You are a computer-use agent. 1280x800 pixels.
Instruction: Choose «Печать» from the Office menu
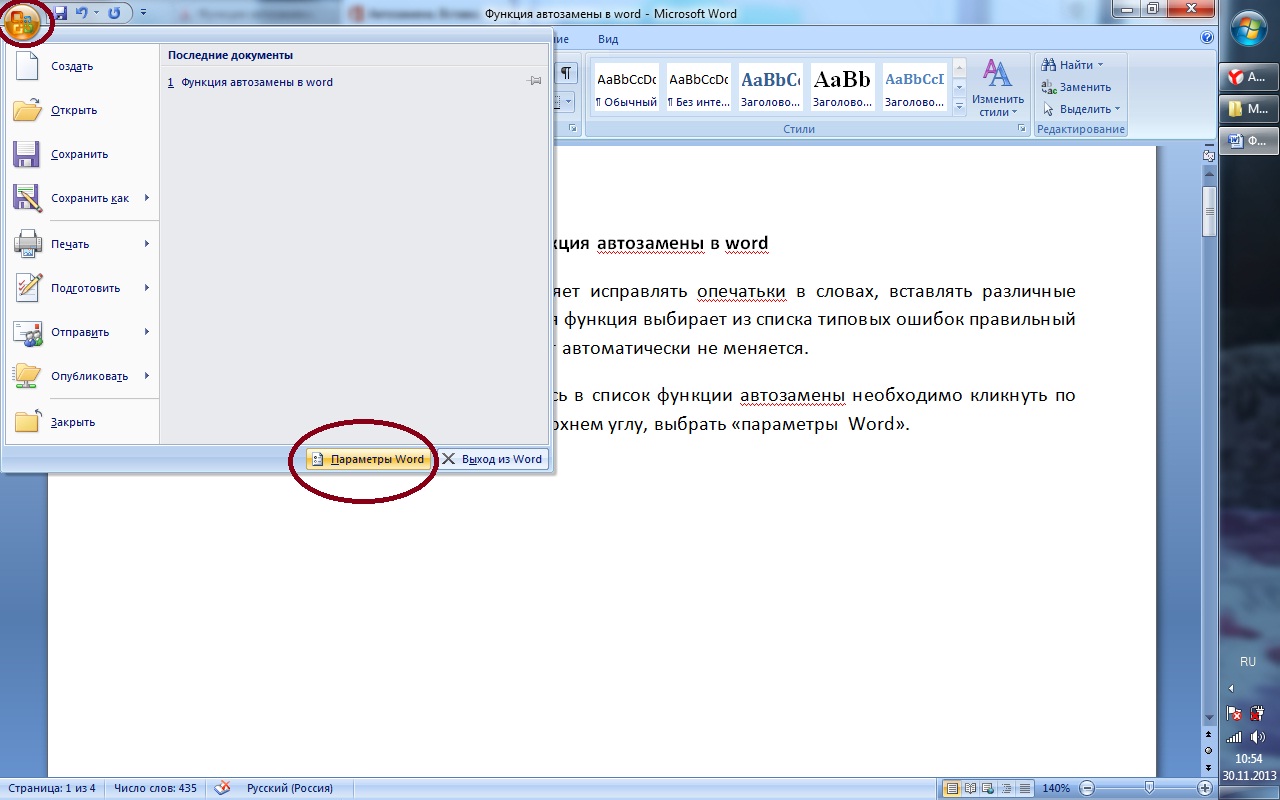point(70,244)
